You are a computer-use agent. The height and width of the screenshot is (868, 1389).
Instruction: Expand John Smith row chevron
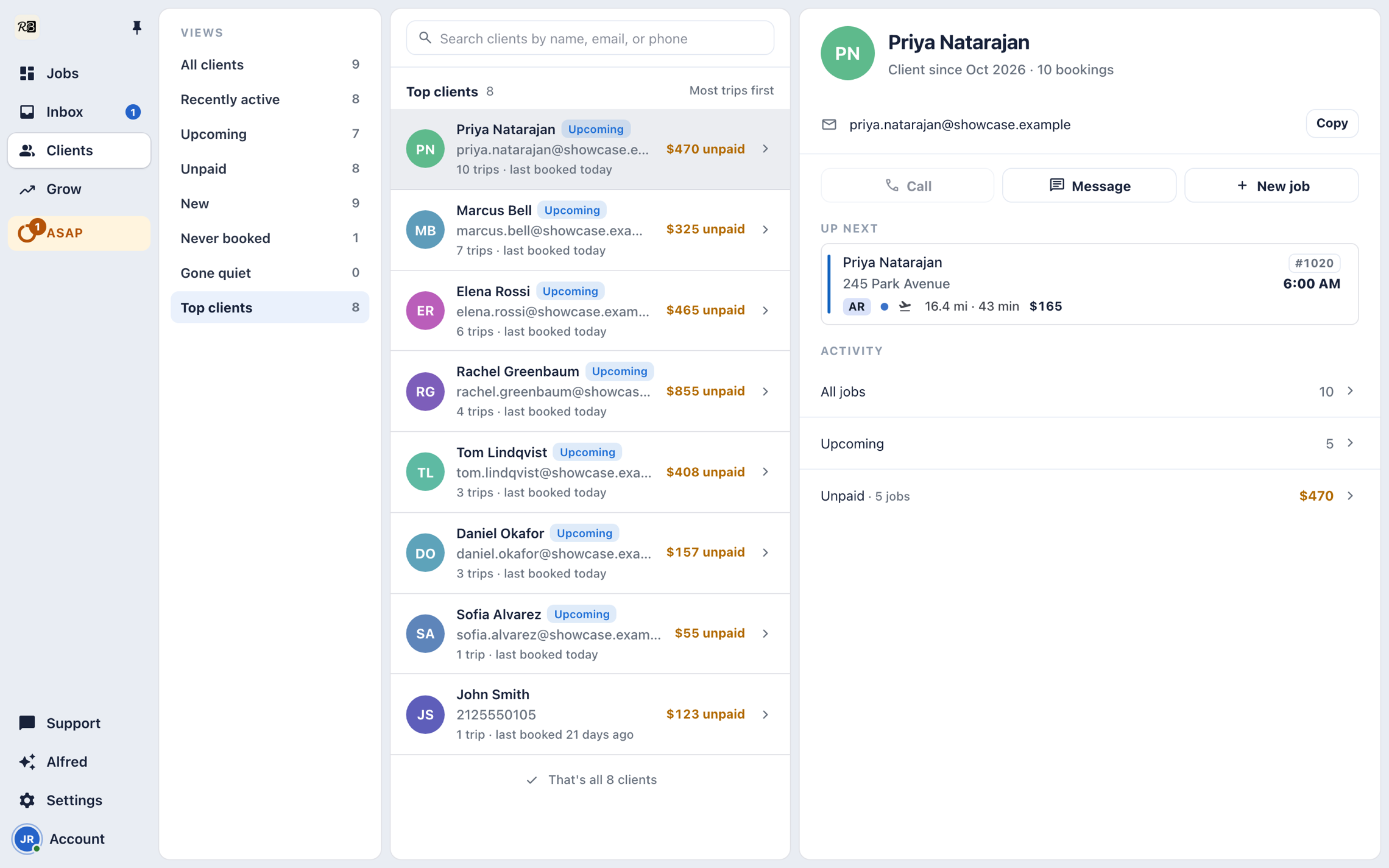pyautogui.click(x=766, y=715)
